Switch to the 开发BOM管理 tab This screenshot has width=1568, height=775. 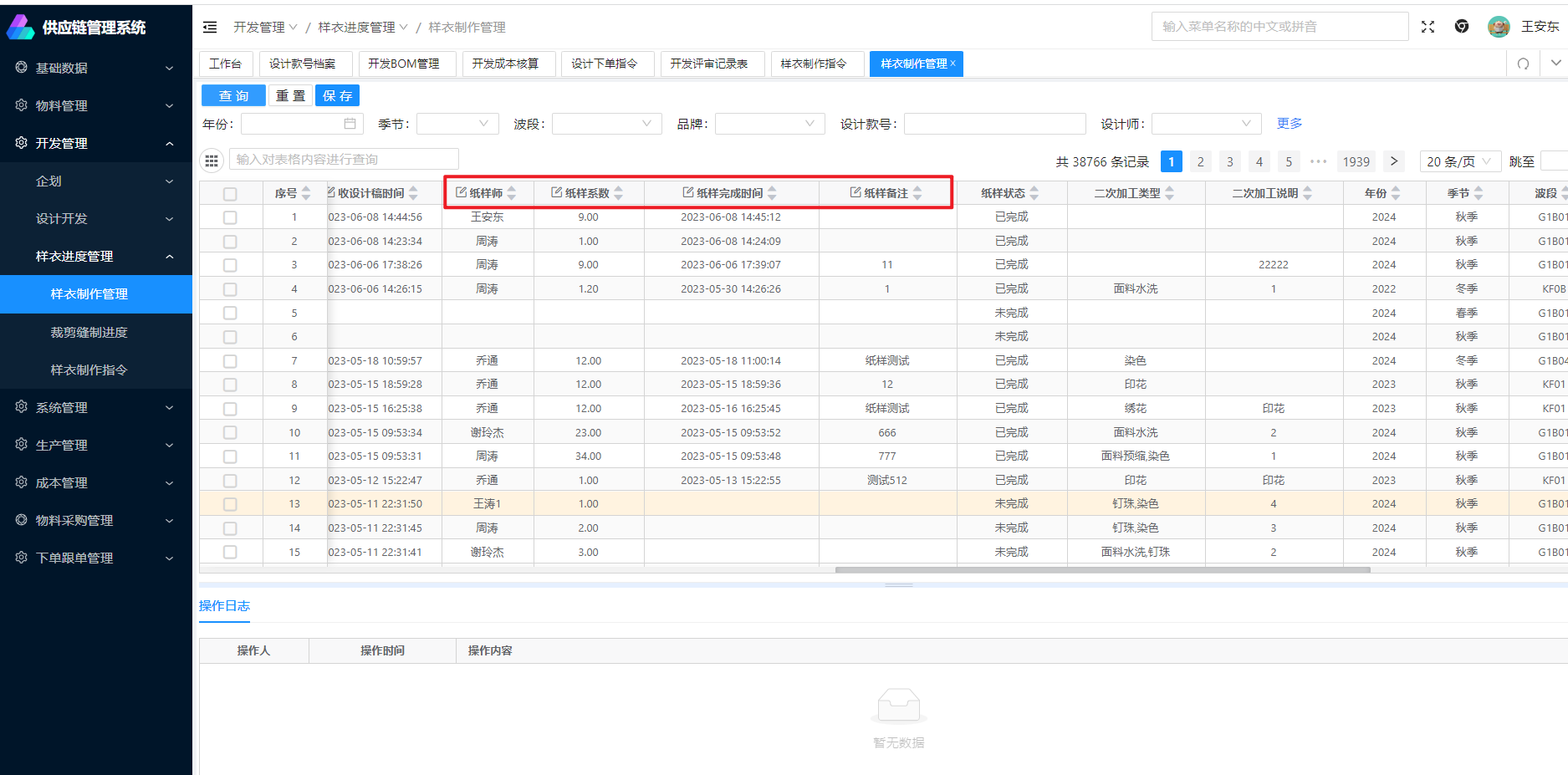coord(403,64)
